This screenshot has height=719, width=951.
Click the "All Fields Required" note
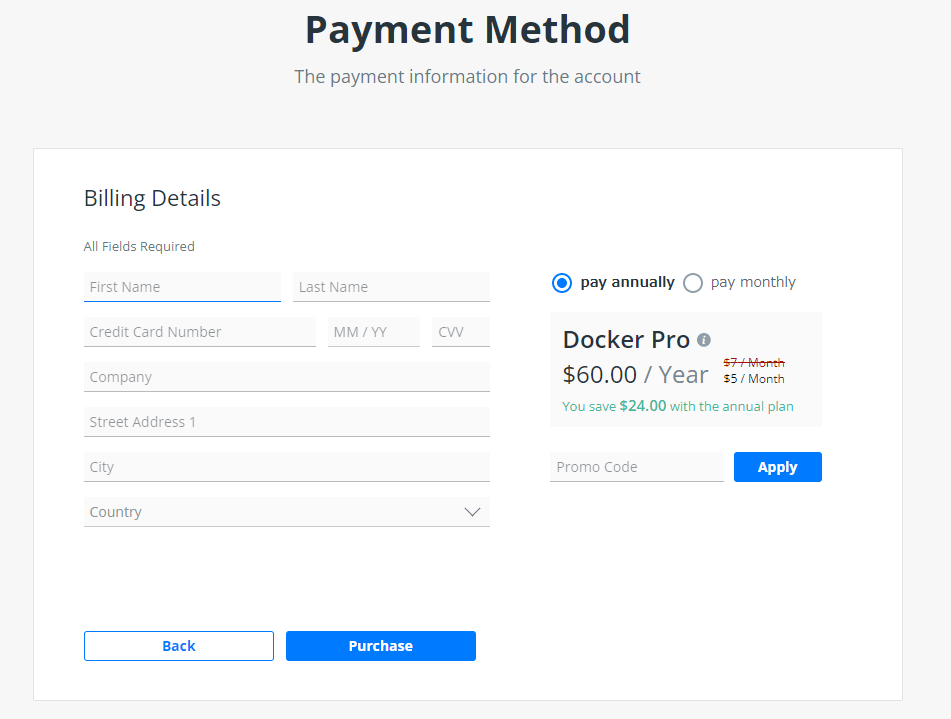pyautogui.click(x=139, y=246)
